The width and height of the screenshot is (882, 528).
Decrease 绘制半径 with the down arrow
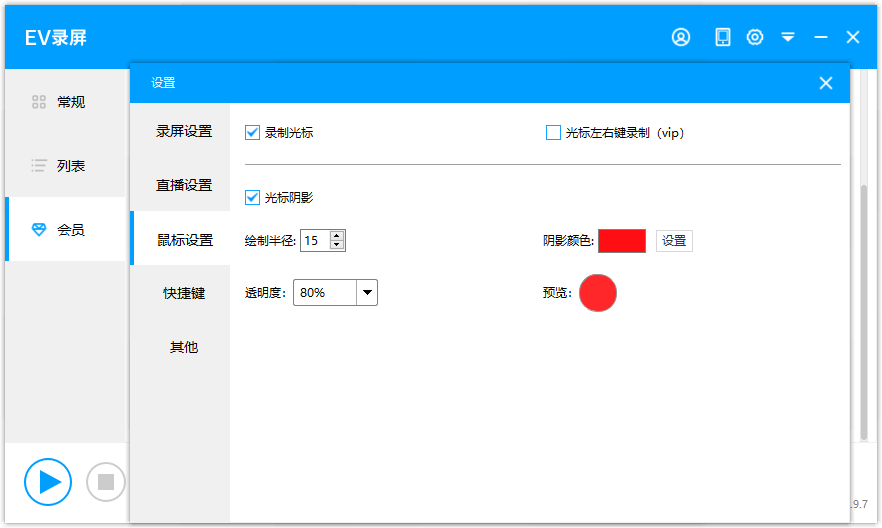[337, 245]
